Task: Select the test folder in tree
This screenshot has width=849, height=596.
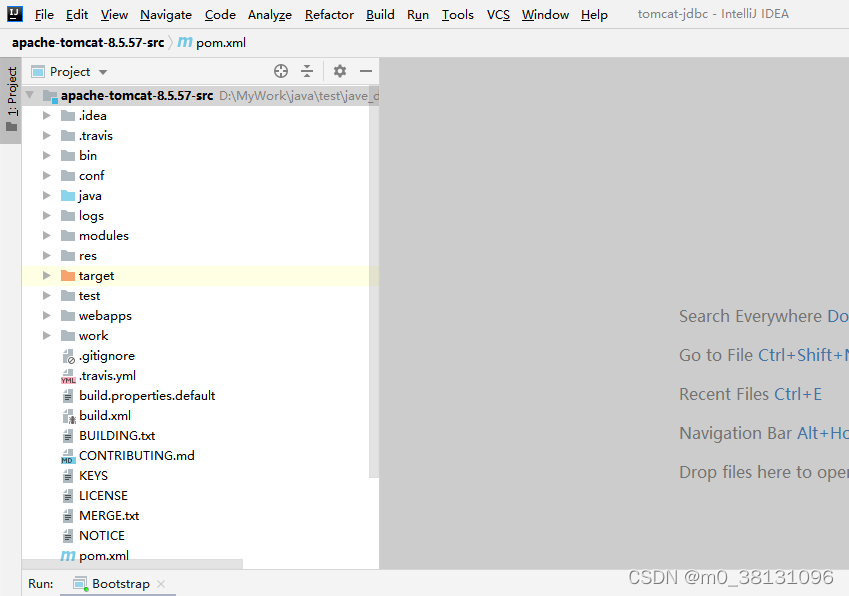Action: (x=89, y=296)
